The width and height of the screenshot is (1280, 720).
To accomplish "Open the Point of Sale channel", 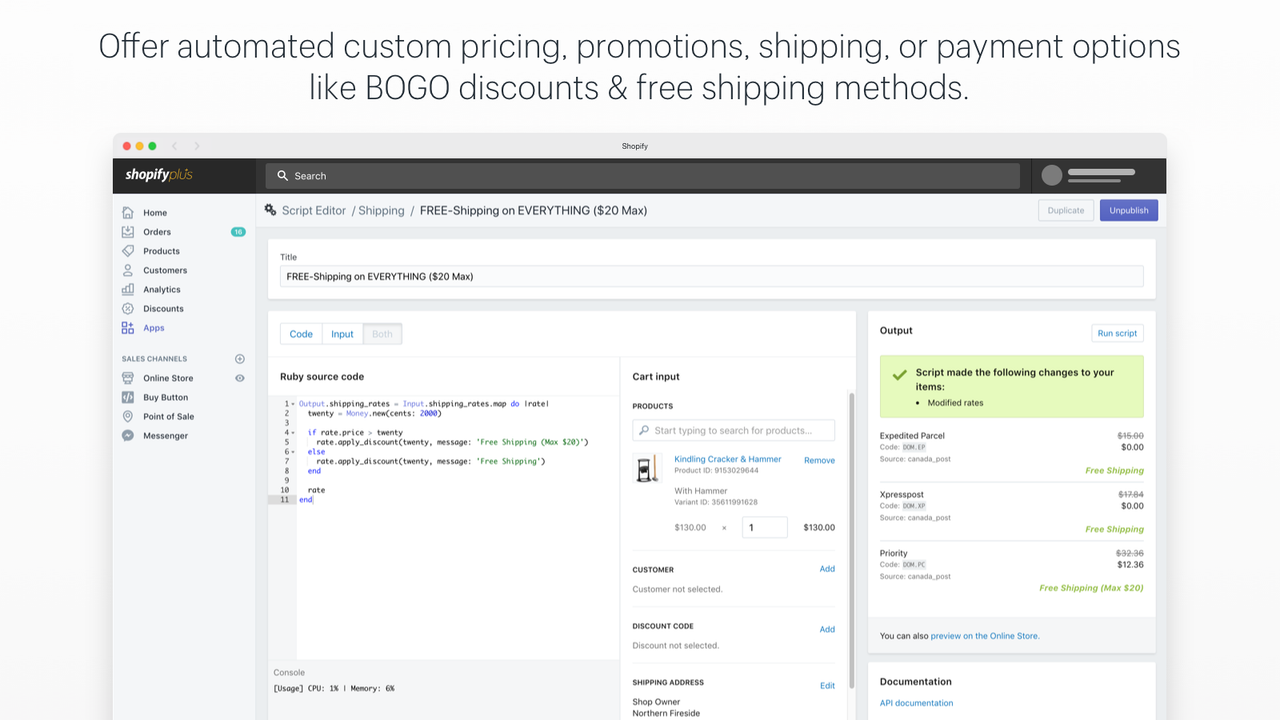I will pos(169,416).
